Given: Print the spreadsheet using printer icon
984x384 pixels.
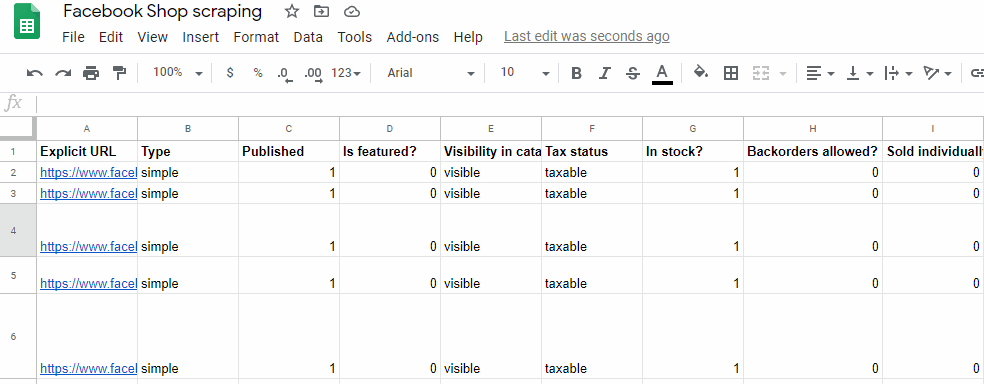Looking at the screenshot, I should (x=91, y=73).
